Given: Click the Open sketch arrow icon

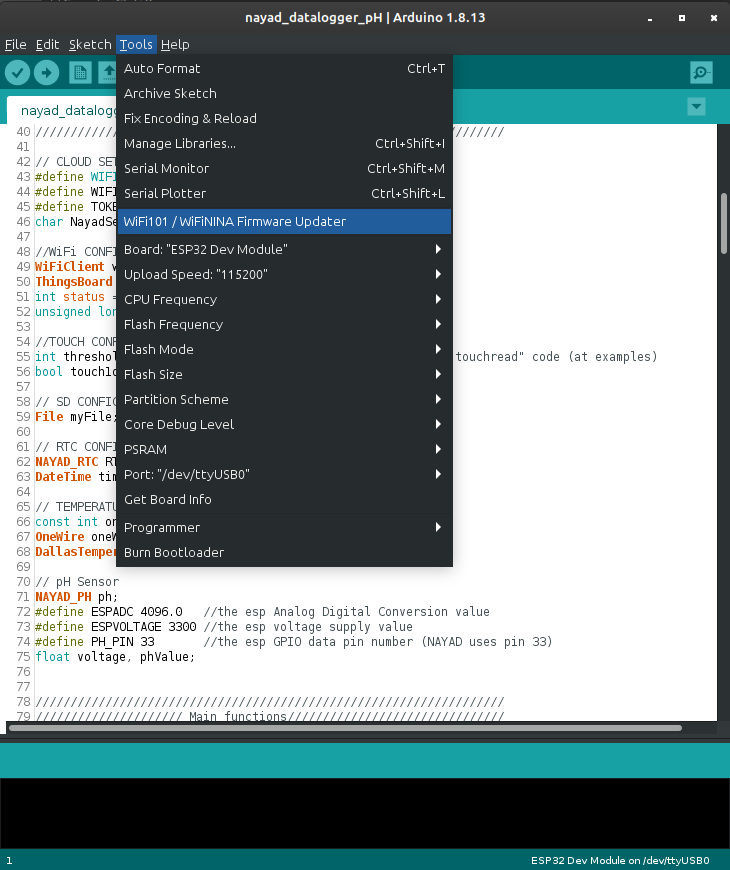Looking at the screenshot, I should click(108, 73).
